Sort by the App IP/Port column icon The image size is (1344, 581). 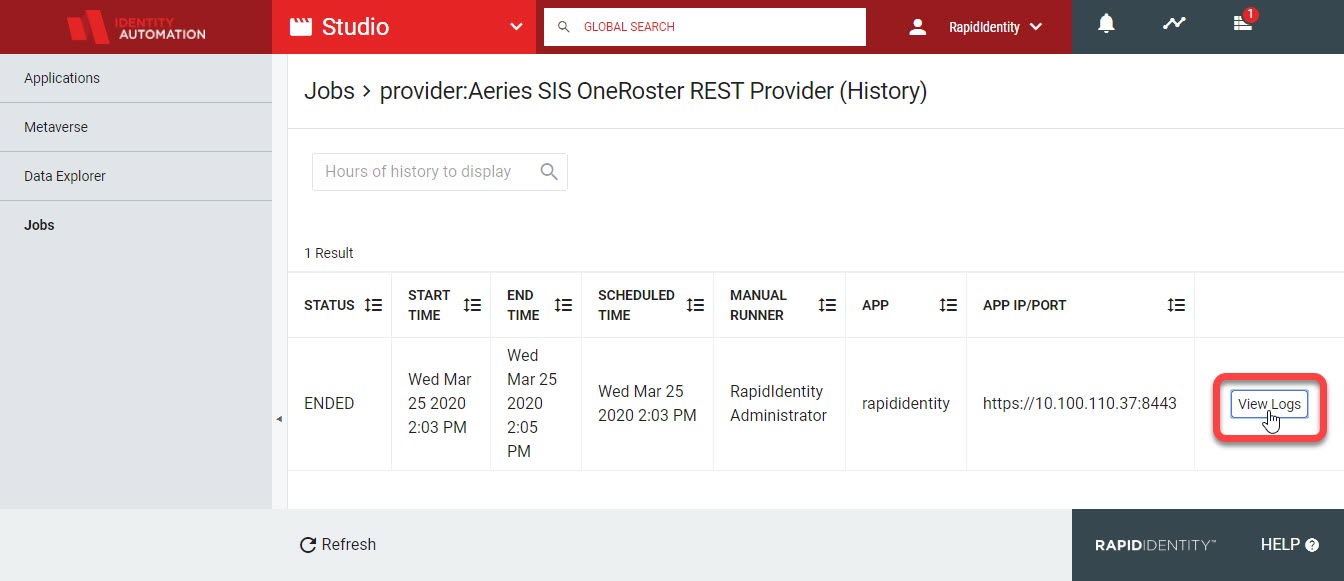(x=1177, y=305)
